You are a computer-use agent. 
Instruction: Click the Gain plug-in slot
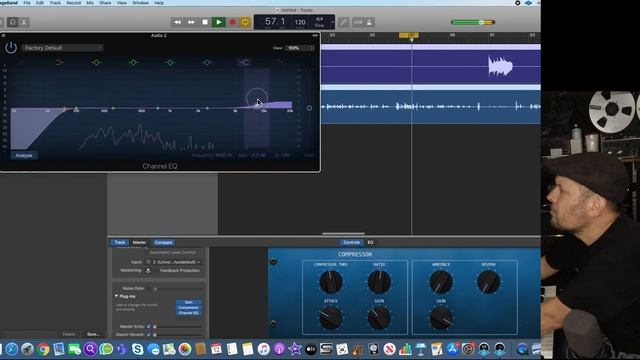pyautogui.click(x=188, y=302)
